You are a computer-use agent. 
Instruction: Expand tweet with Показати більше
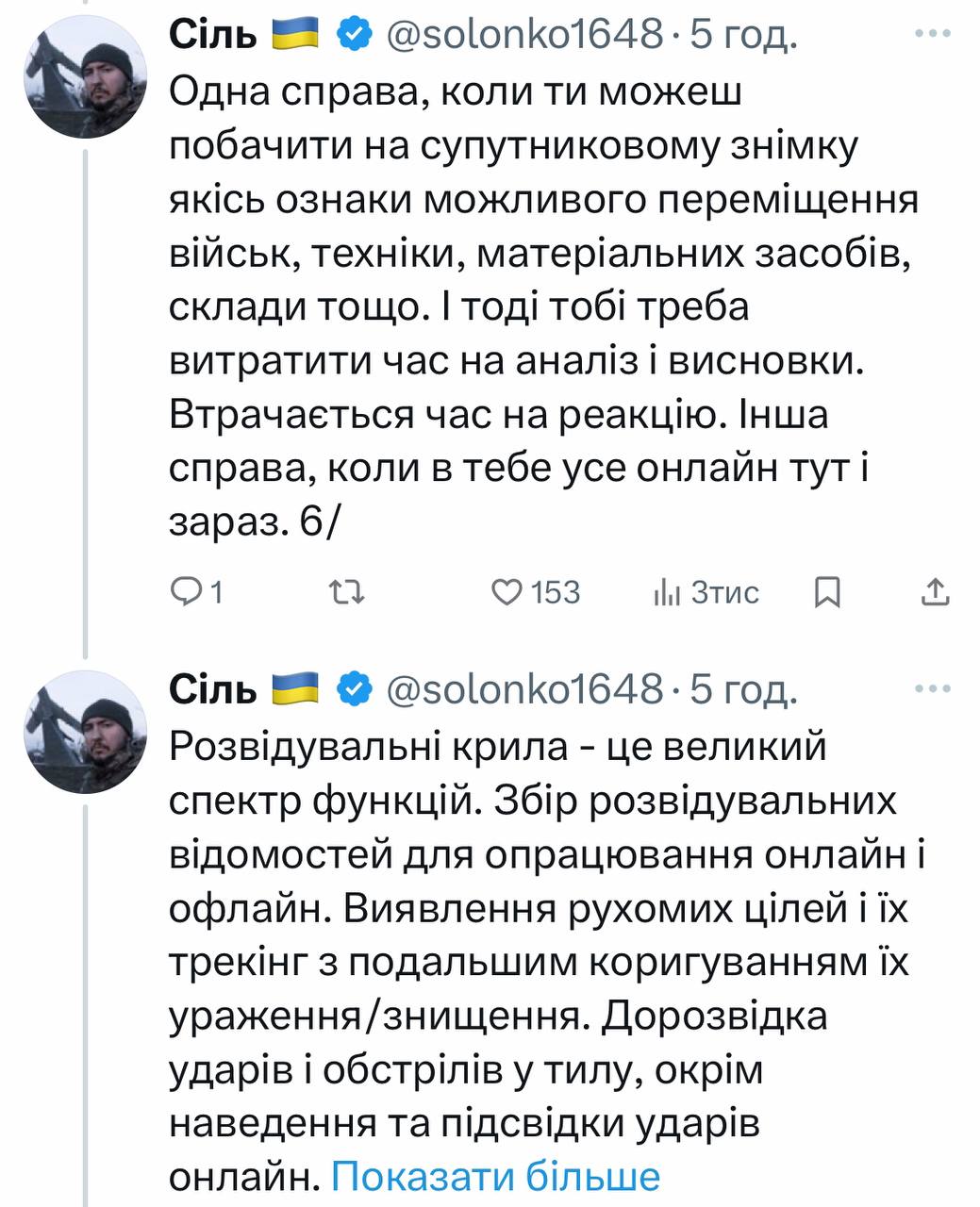(495, 1176)
